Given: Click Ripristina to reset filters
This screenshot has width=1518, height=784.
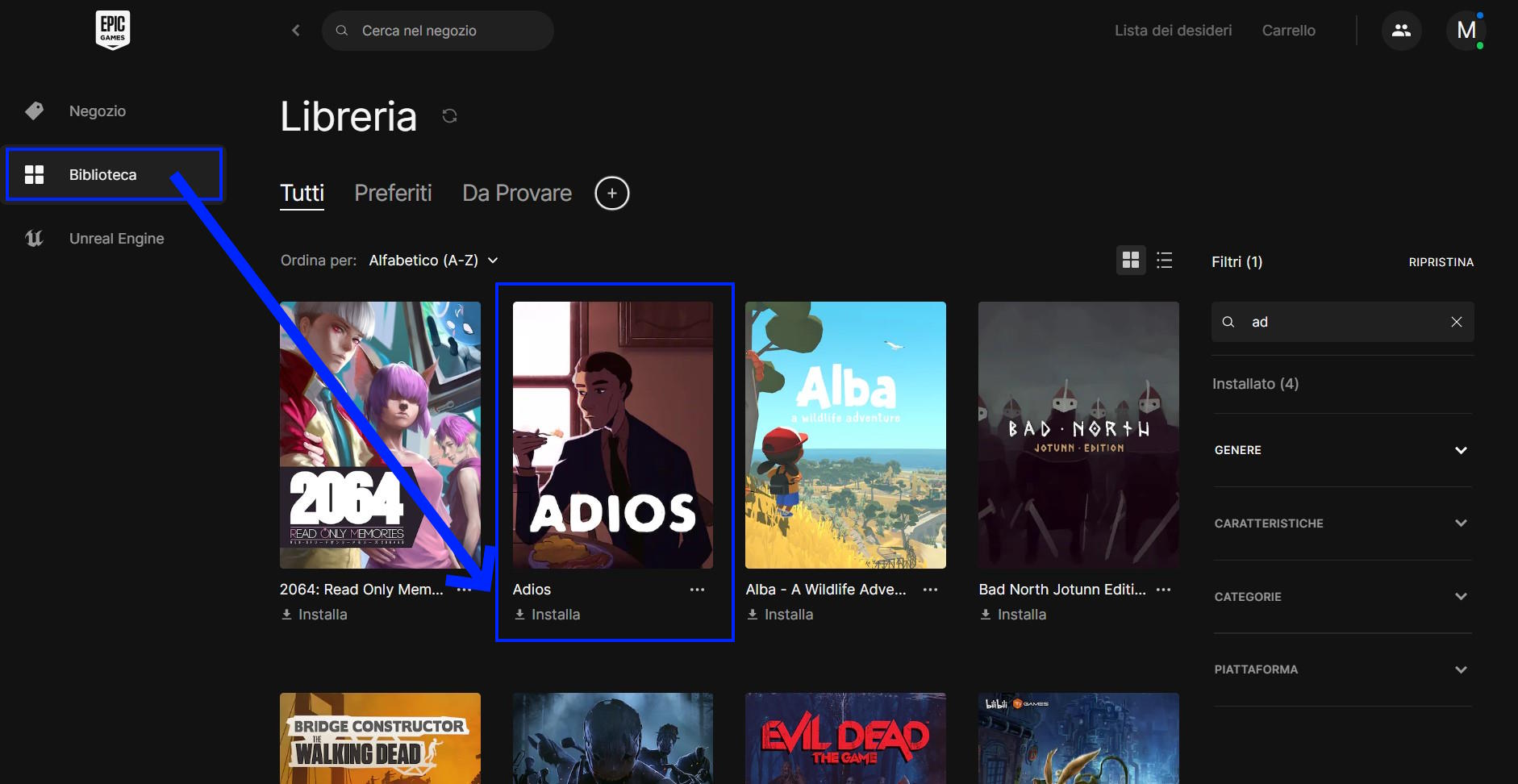Looking at the screenshot, I should 1441,262.
